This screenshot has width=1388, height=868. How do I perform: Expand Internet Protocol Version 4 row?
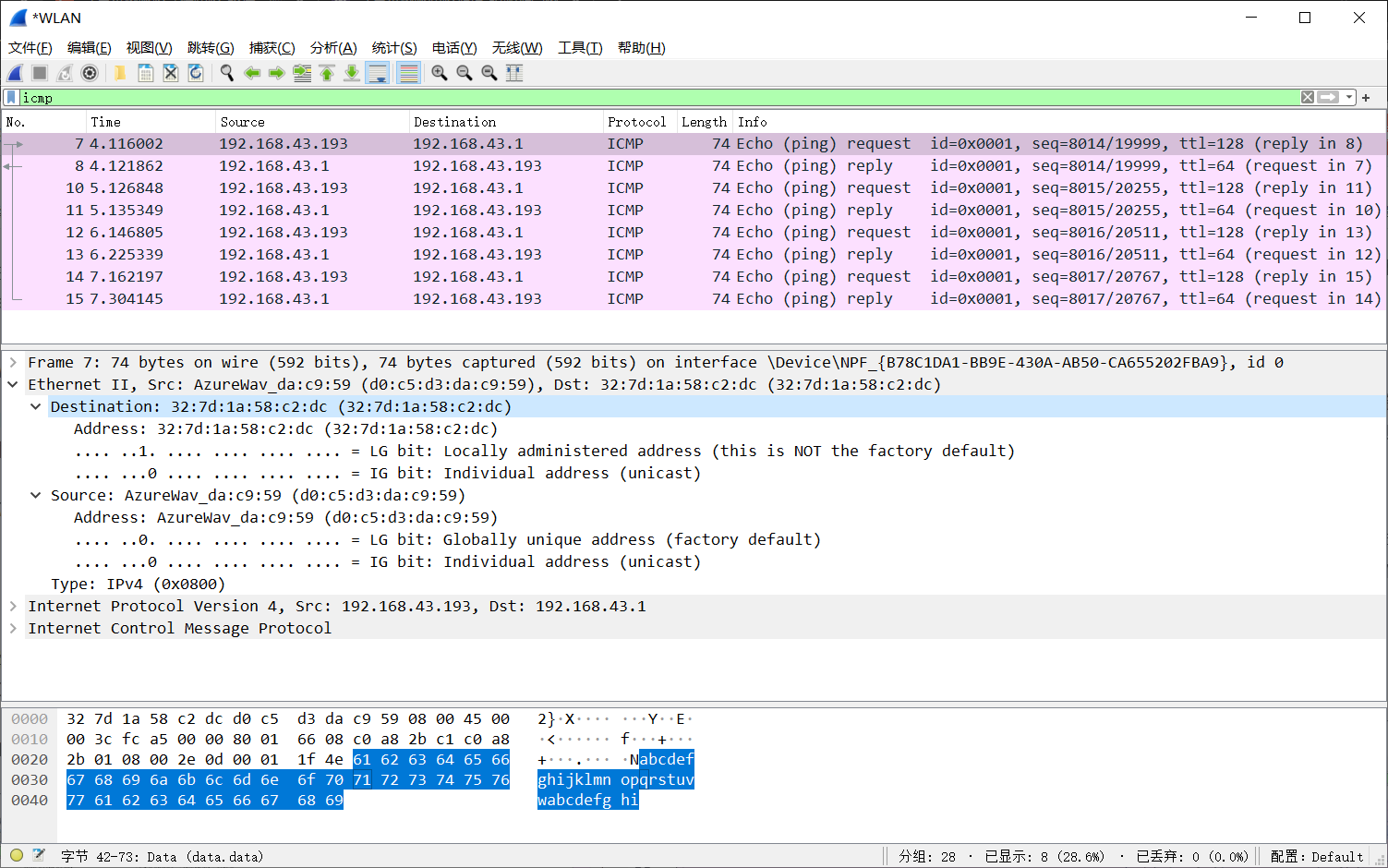point(13,607)
